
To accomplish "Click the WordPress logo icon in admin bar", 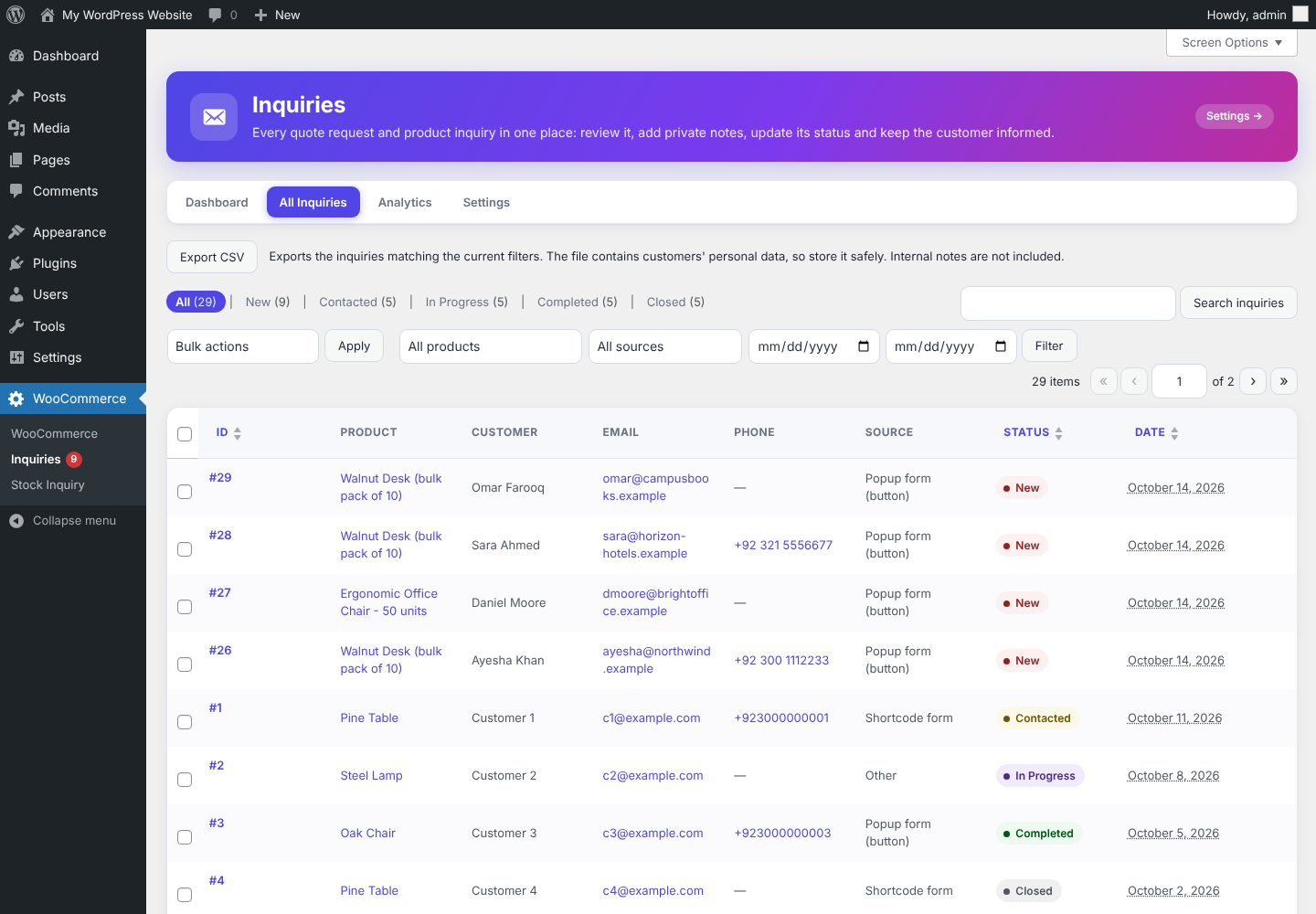I will coord(16,15).
